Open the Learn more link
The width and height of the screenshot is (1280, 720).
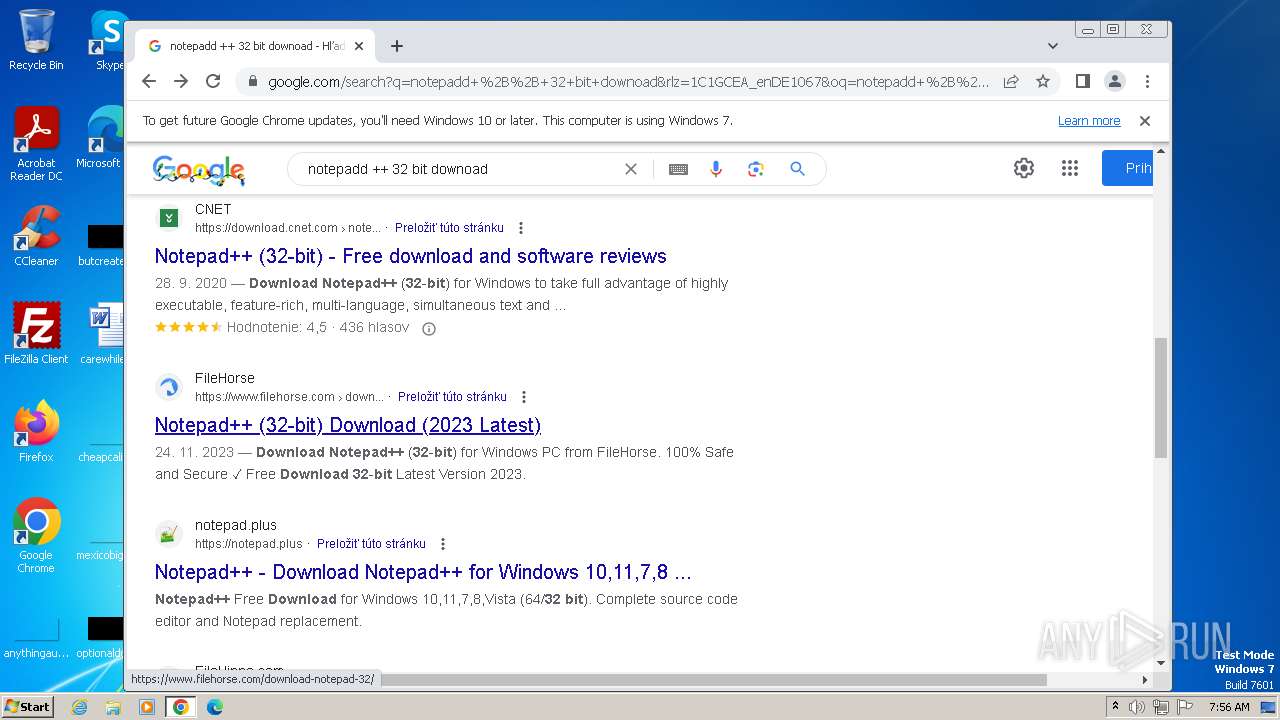(1089, 120)
